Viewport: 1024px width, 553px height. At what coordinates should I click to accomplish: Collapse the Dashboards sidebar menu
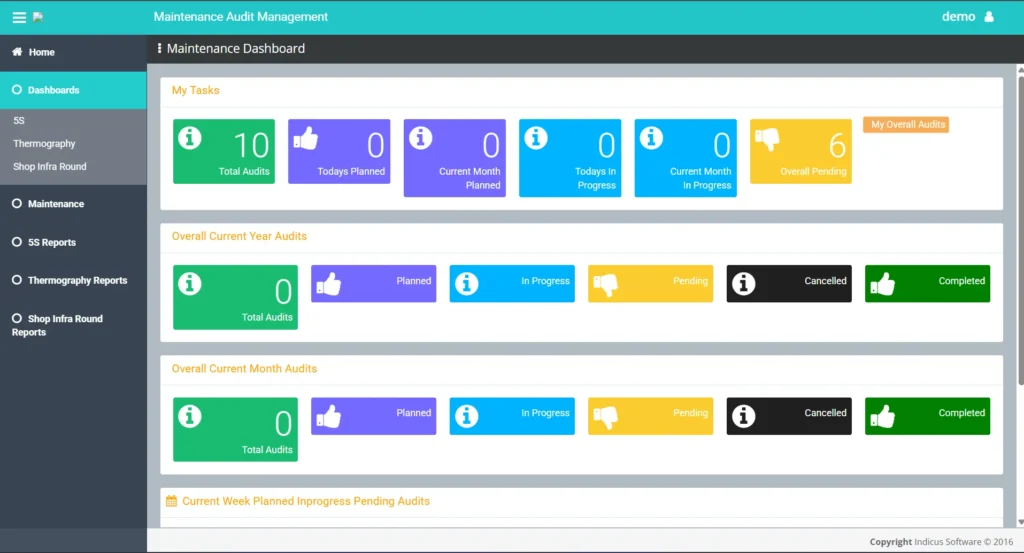tap(73, 90)
